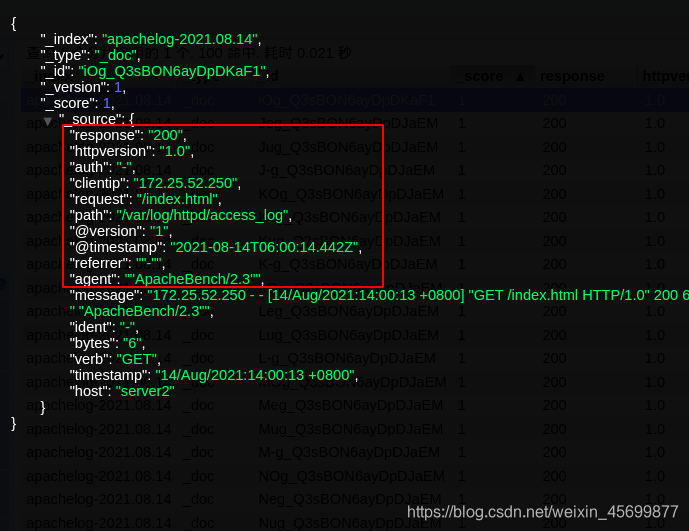Select the @timestamp value "2021-08-14T06:00:14.442Z"

tap(264, 247)
